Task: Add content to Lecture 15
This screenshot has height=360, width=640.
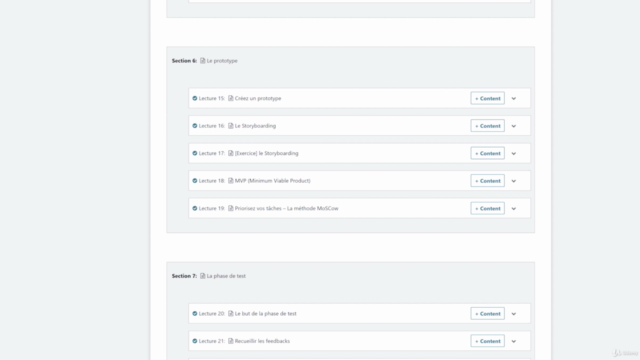Action: [x=487, y=98]
